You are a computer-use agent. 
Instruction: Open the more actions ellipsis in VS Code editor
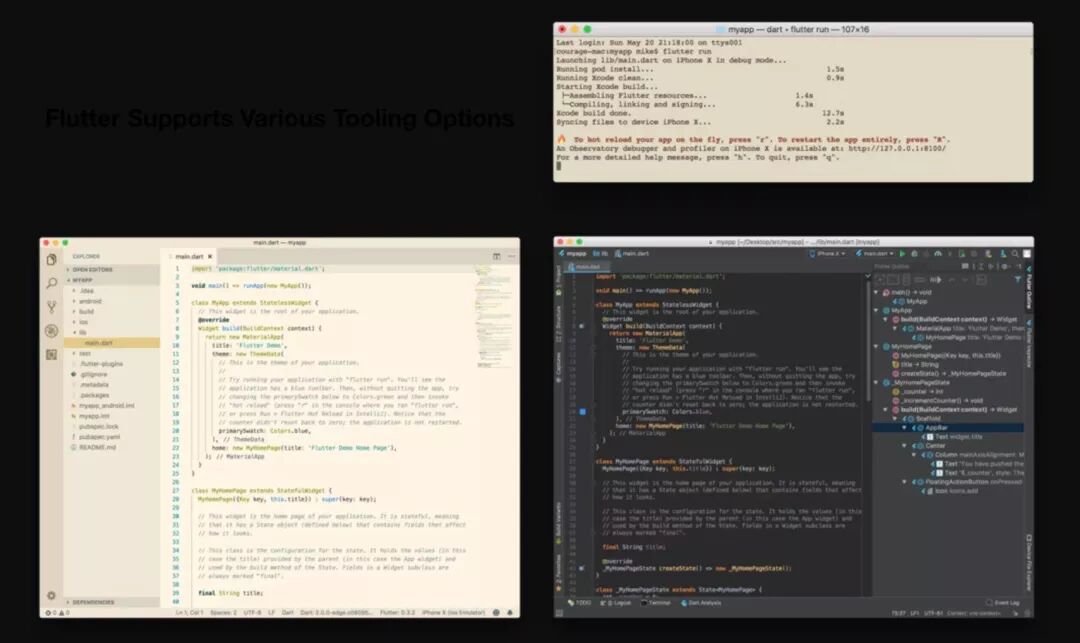click(x=511, y=256)
